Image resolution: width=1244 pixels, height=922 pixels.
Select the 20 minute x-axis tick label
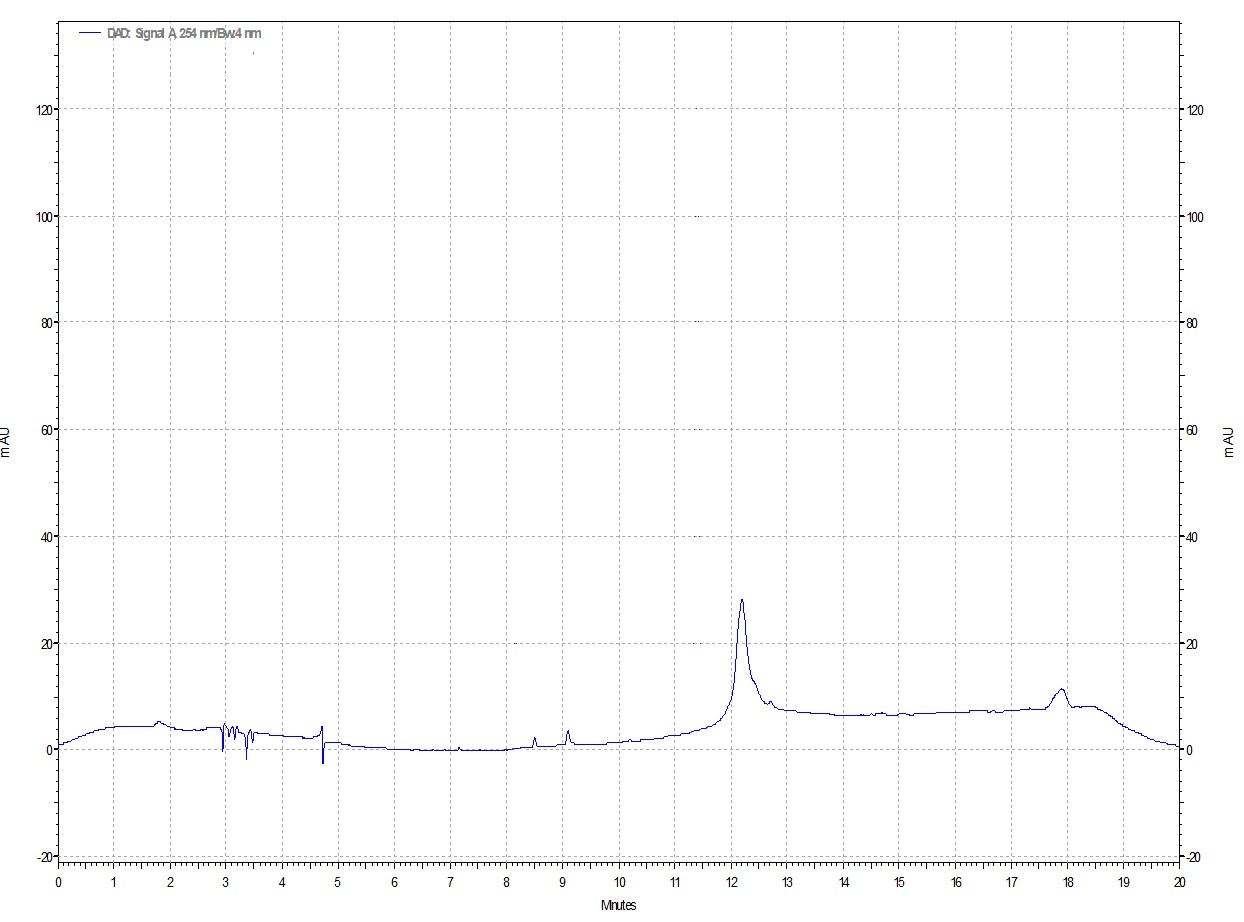(x=1179, y=882)
